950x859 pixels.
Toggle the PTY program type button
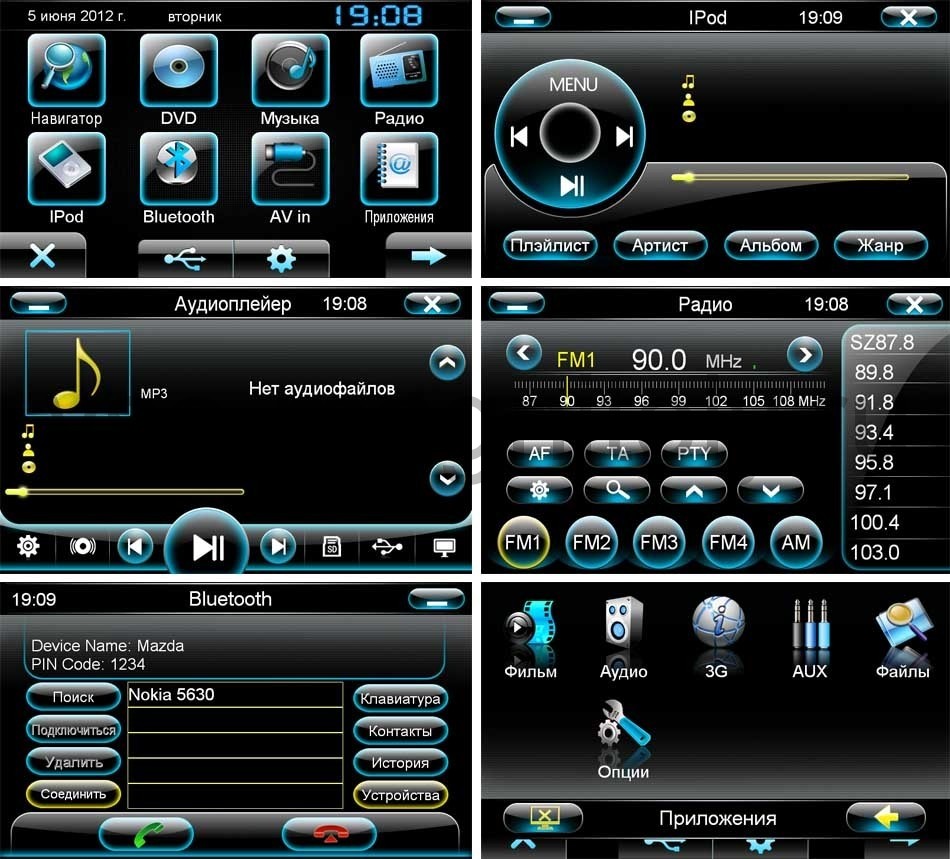[694, 453]
